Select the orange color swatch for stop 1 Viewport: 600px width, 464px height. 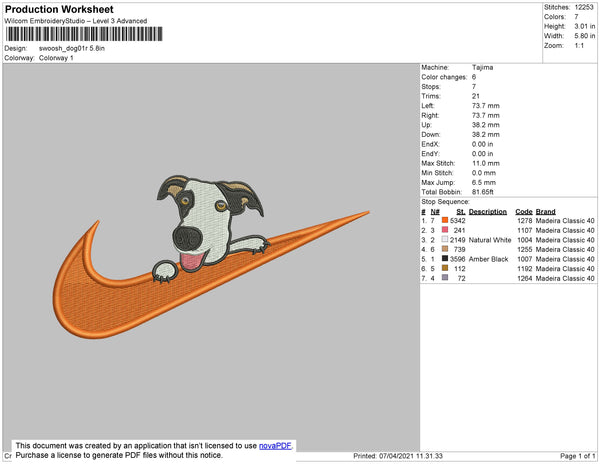445,220
